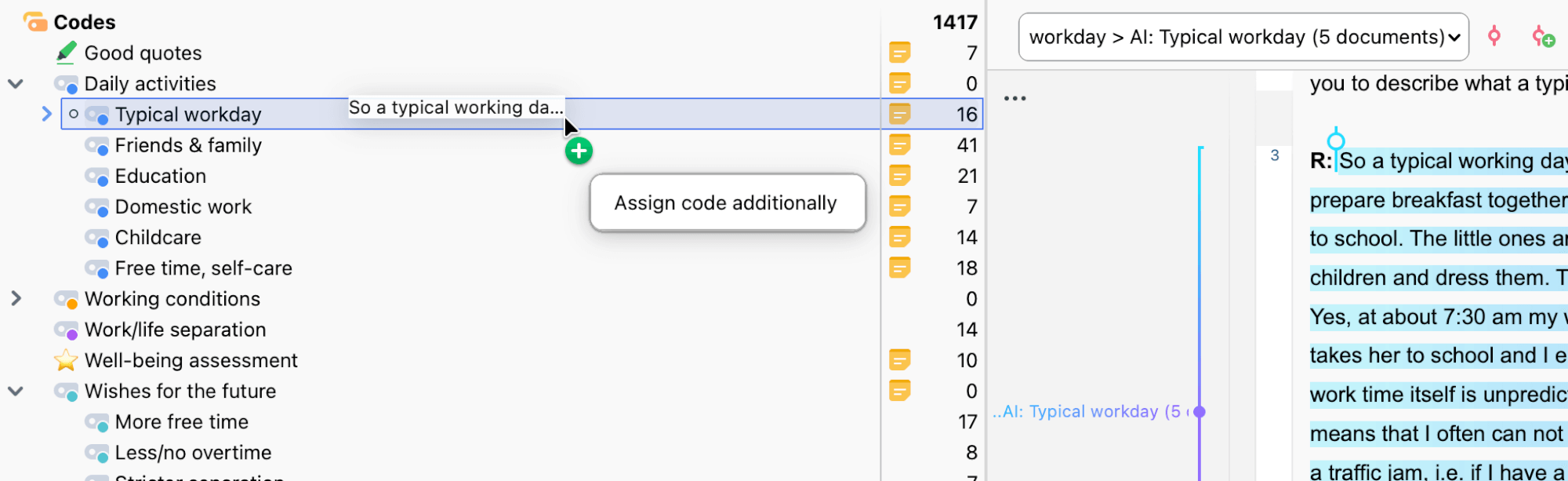Click the Codes root label
Image resolution: width=1568 pixels, height=481 pixels.
coord(85,22)
